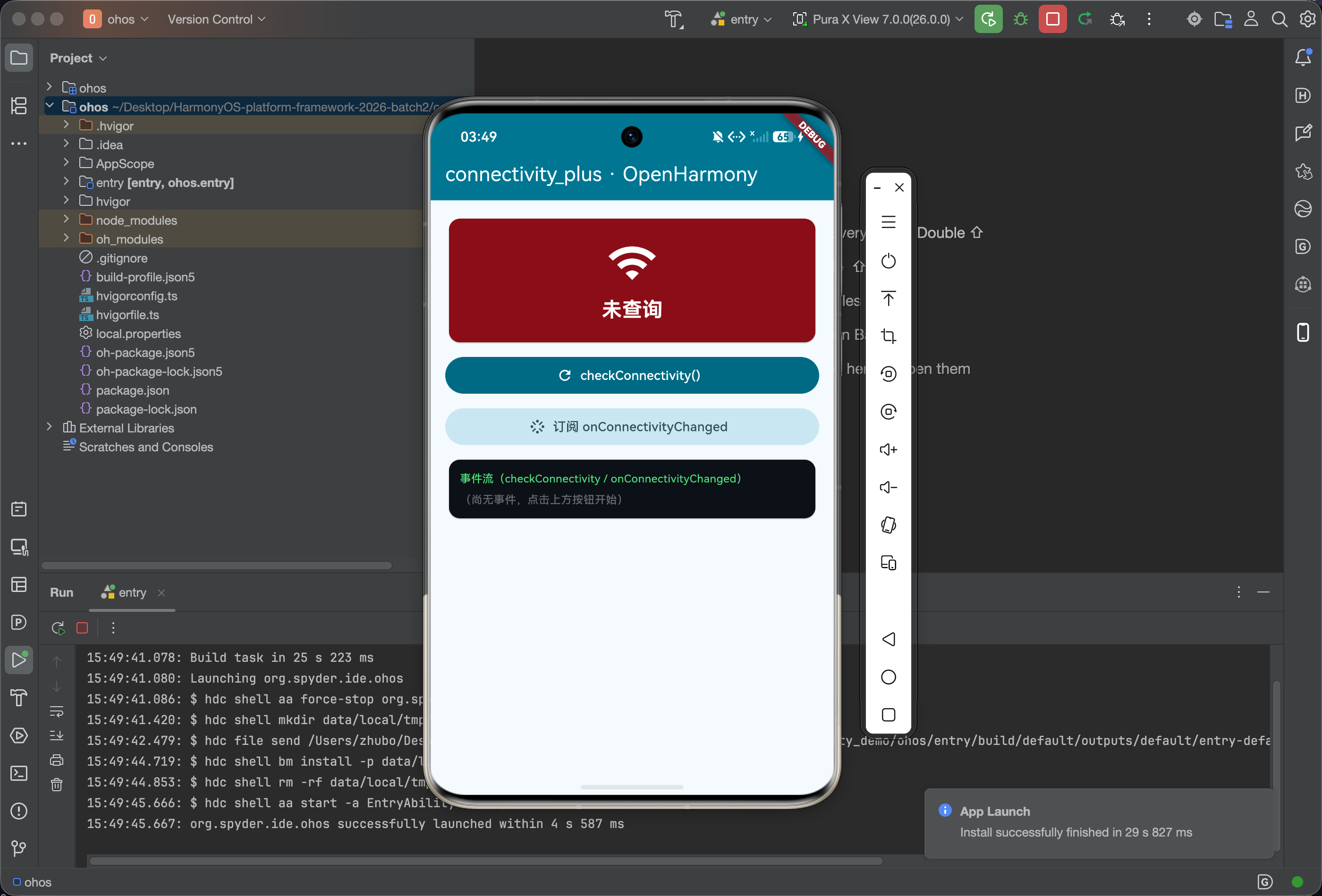Click the Project tree horizontal scrollbar

coord(217,566)
